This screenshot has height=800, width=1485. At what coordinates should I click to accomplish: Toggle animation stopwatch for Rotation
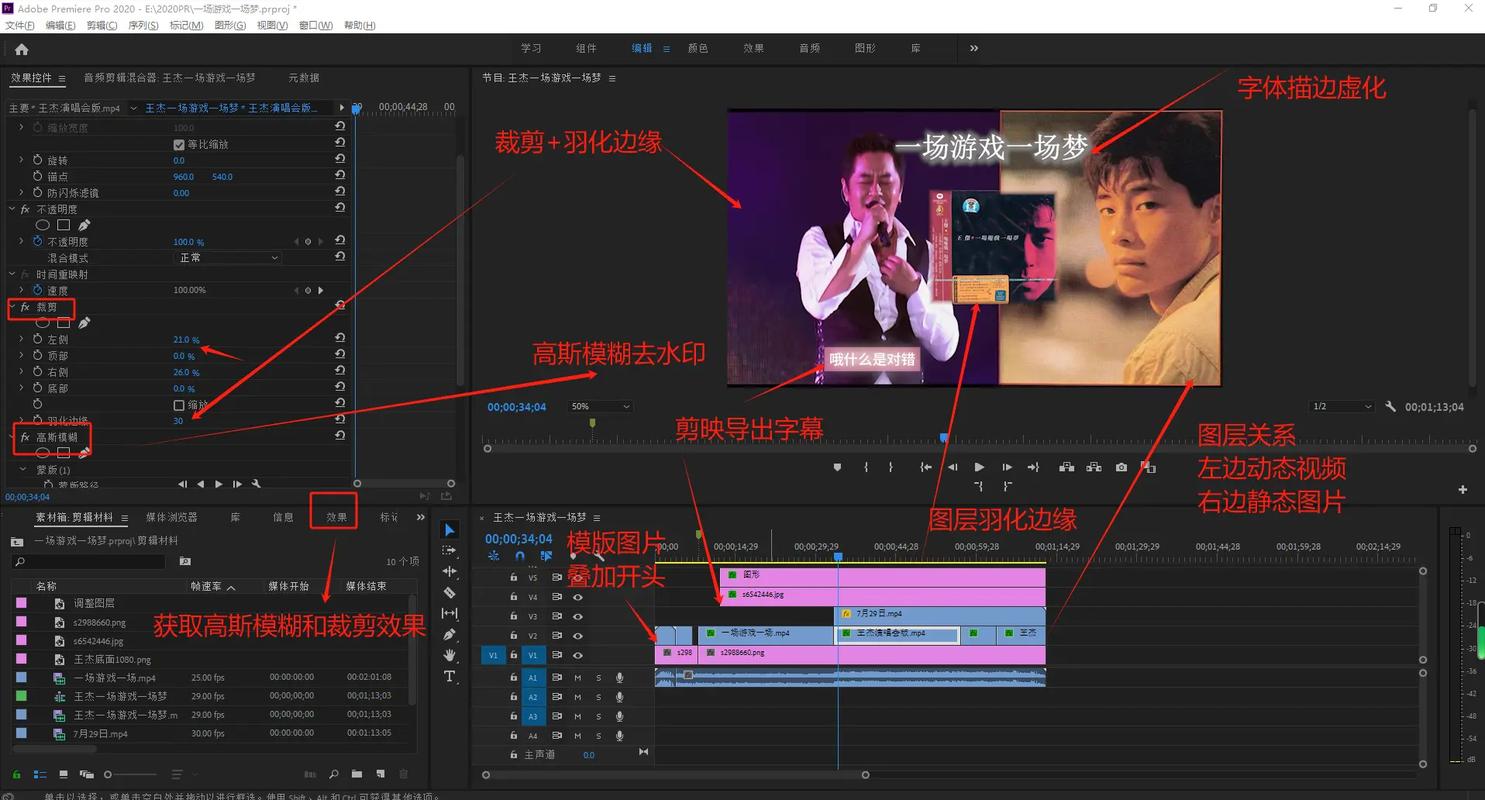37,160
